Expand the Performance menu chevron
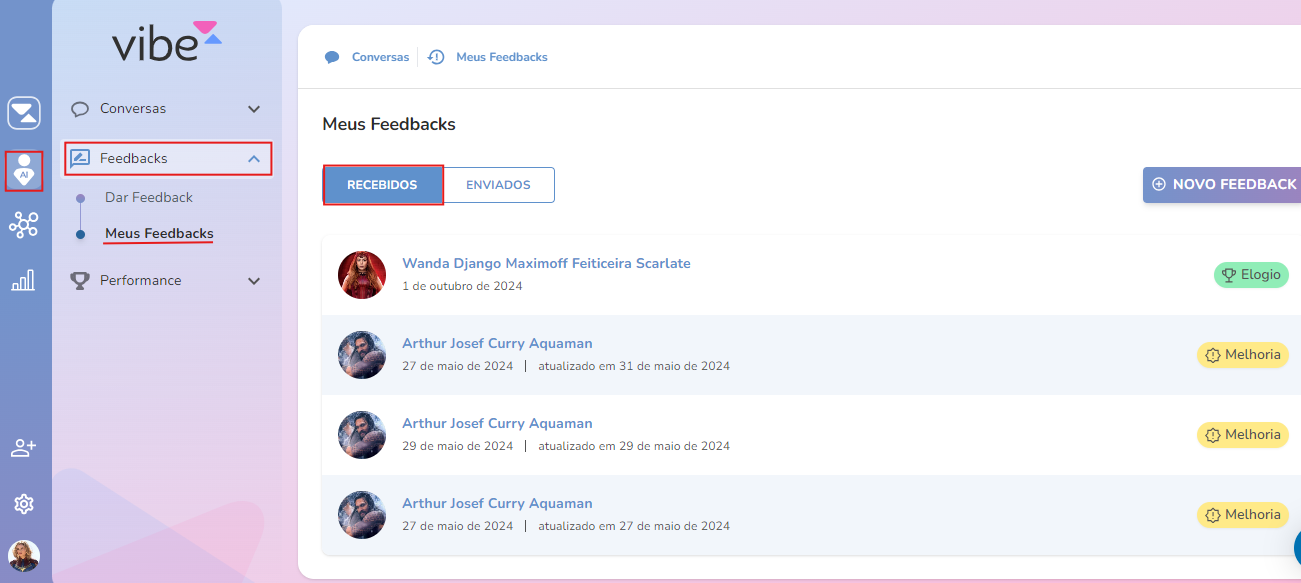The width and height of the screenshot is (1301, 583). pos(254,281)
